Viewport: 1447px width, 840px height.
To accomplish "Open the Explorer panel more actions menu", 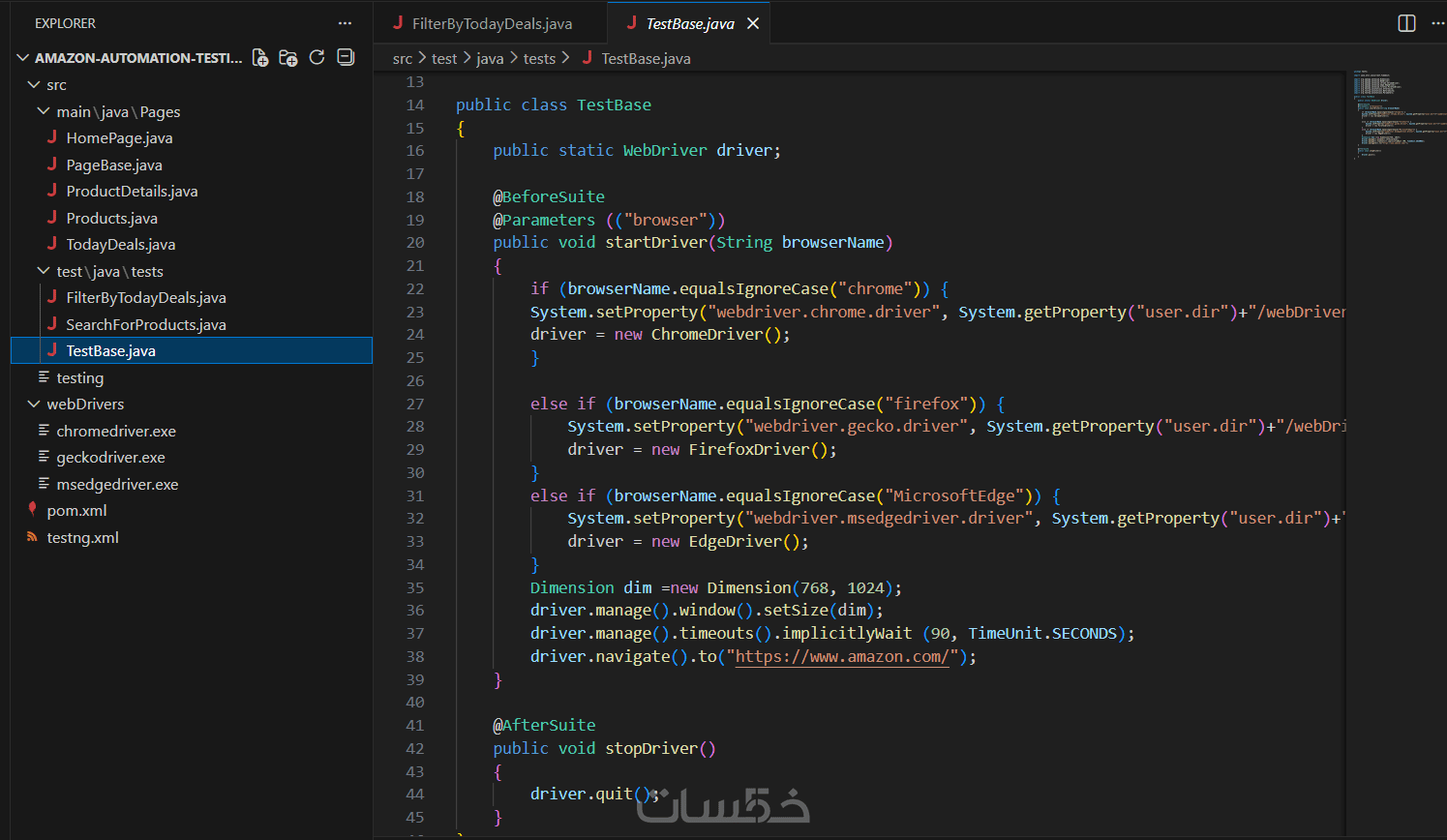I will pyautogui.click(x=345, y=23).
